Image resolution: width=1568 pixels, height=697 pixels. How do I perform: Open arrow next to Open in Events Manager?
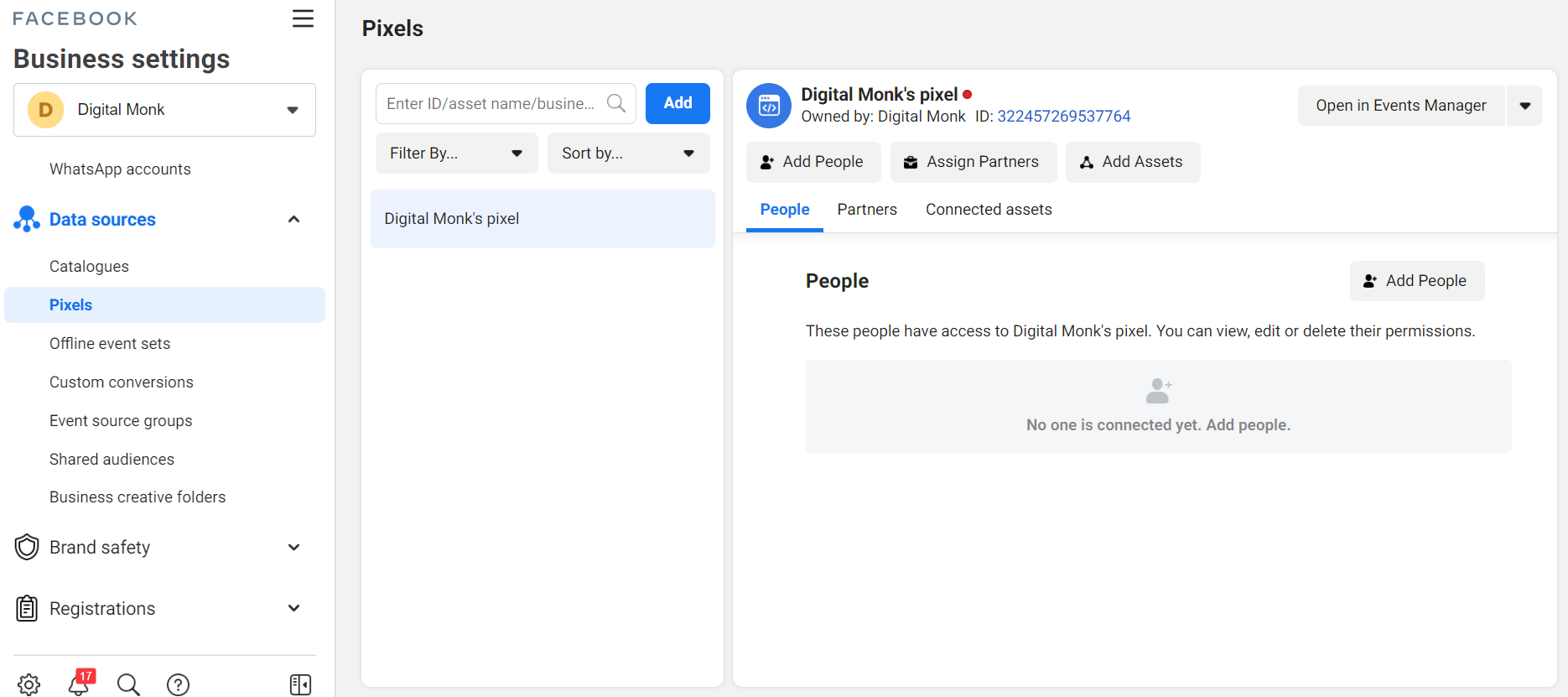click(1525, 106)
